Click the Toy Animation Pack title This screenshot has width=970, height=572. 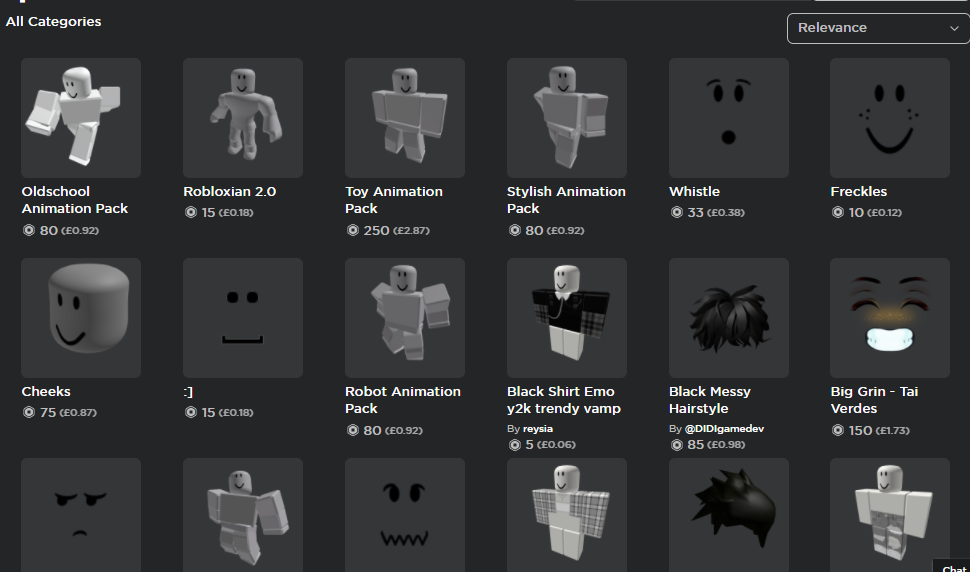pyautogui.click(x=393, y=200)
